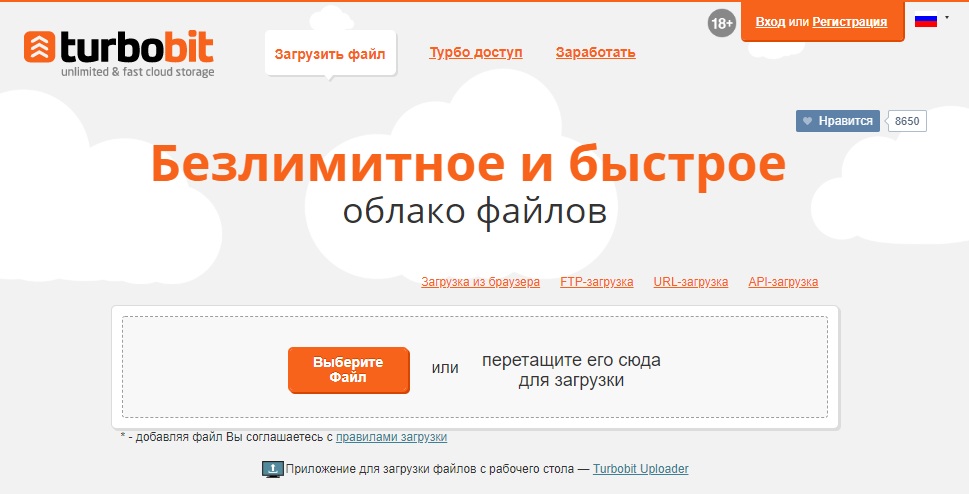969x494 pixels.
Task: Click the drag-and-drop text in upload area
Action: [571, 370]
